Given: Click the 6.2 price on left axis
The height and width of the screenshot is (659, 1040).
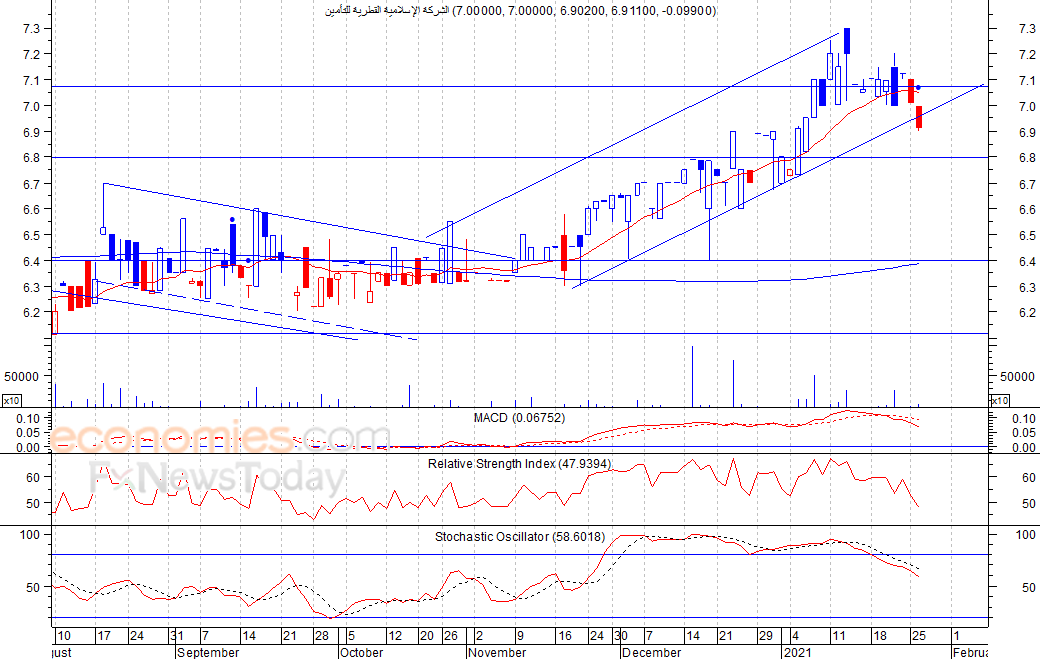Looking at the screenshot, I should (x=32, y=313).
